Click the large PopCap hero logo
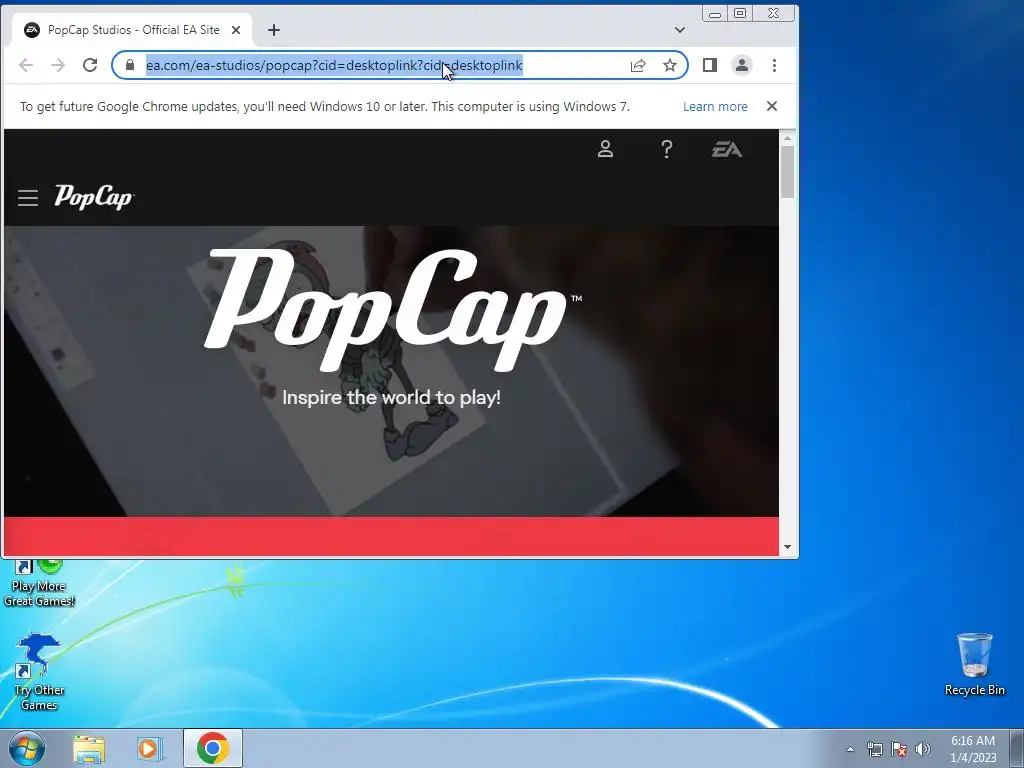Image resolution: width=1024 pixels, height=768 pixels. tap(393, 310)
